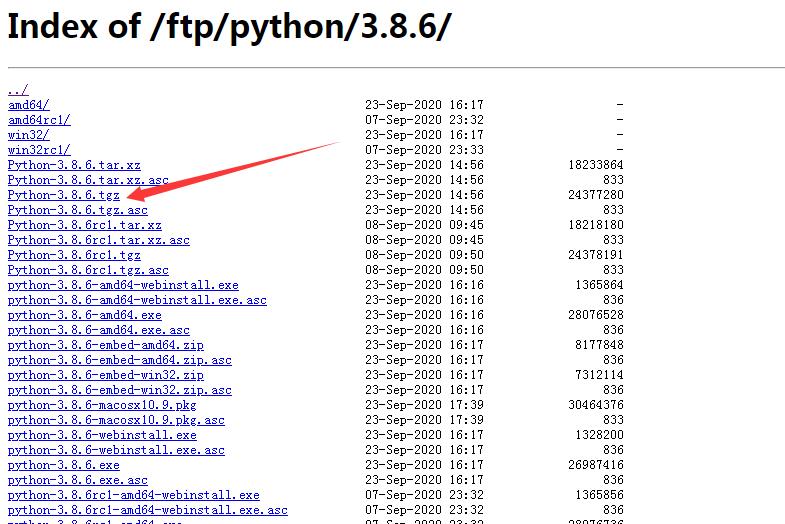The width and height of the screenshot is (785, 524).
Task: Open python-3.8.6-embed-win32.zip.asc link
Action: click(120, 390)
